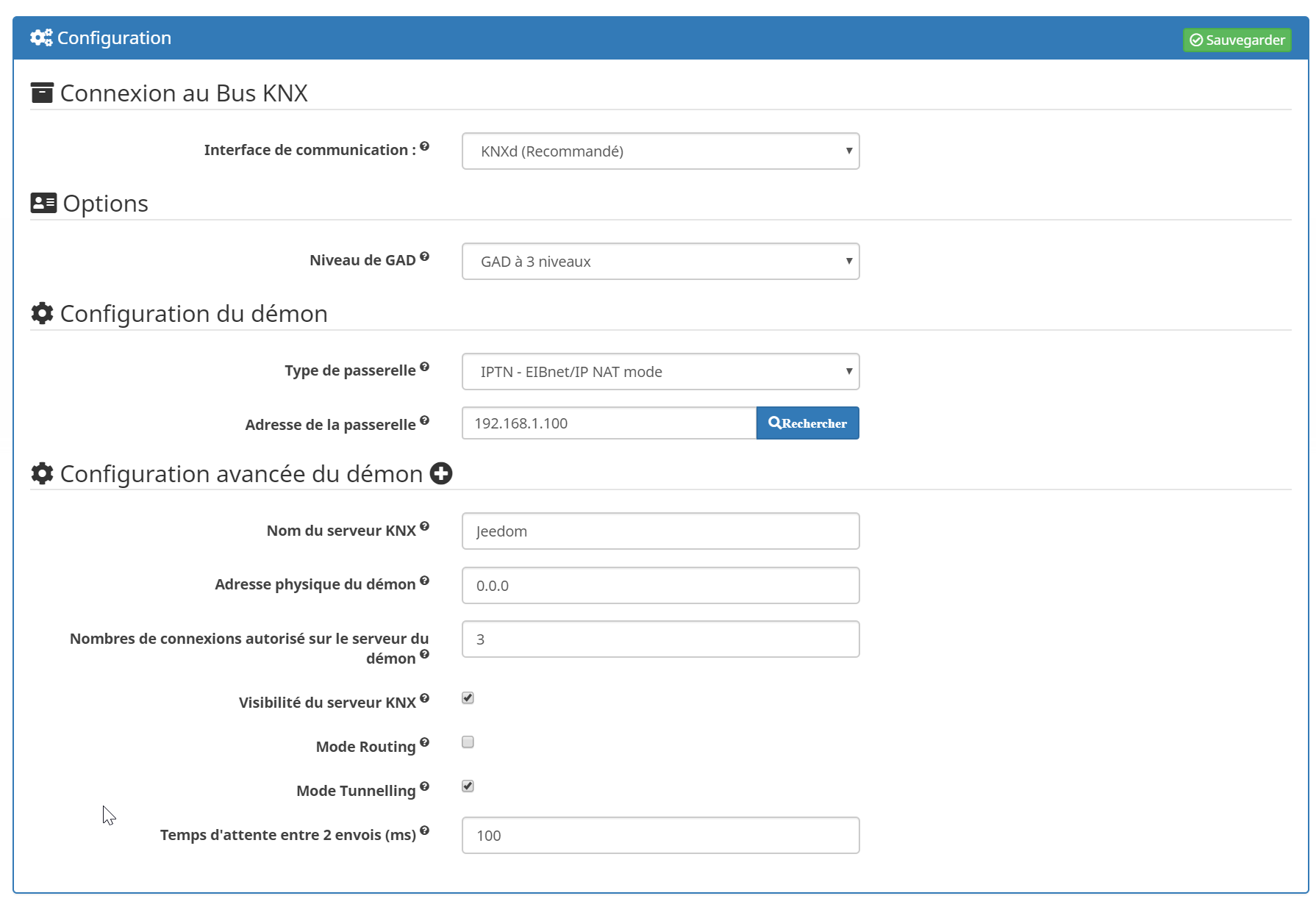Click gear icon by Configuration avancée du démon
Screen dimensions: 1316x904
point(42,474)
